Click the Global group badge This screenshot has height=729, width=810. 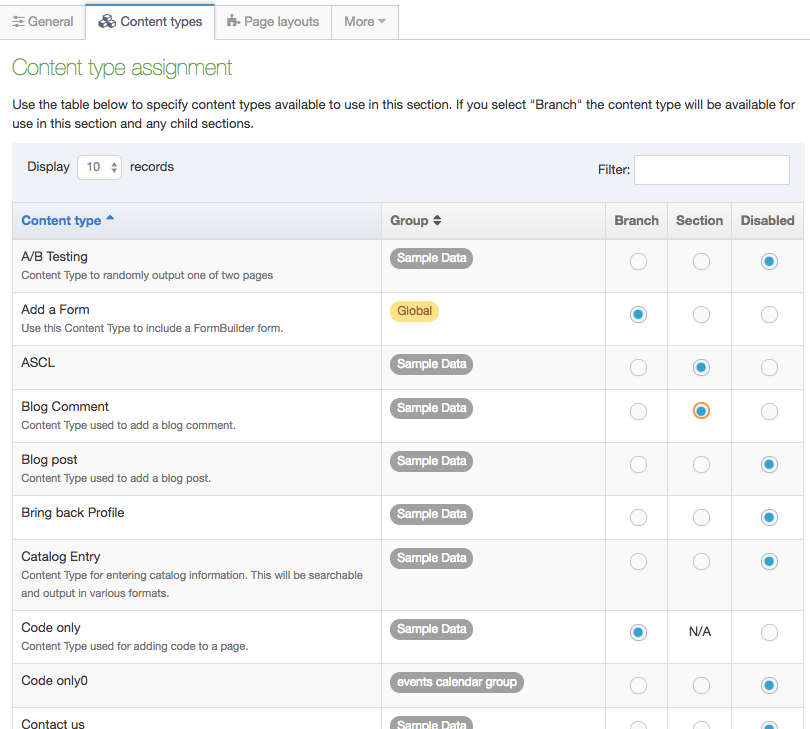[x=414, y=311]
